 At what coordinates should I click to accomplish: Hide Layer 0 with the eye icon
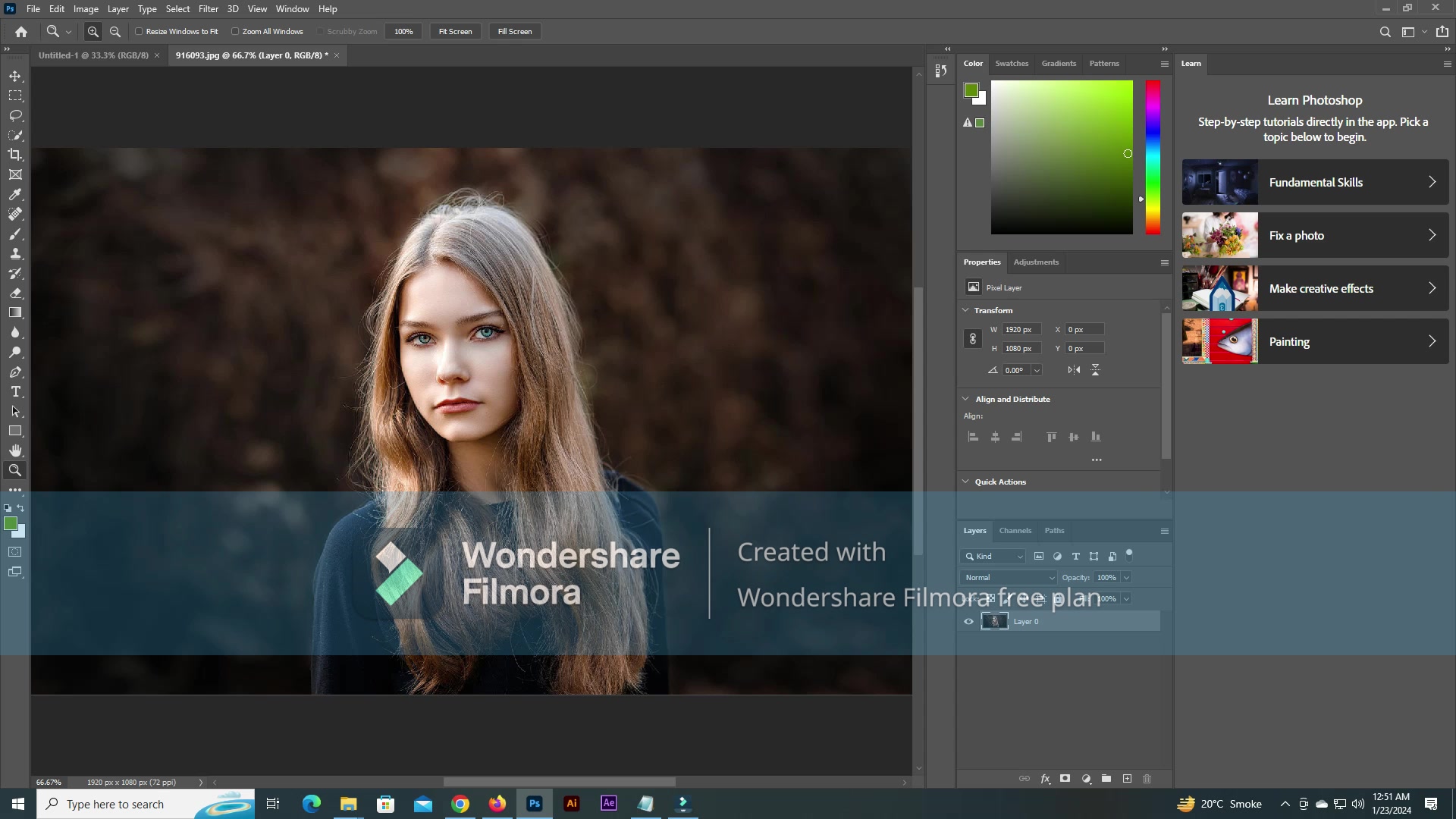point(968,622)
